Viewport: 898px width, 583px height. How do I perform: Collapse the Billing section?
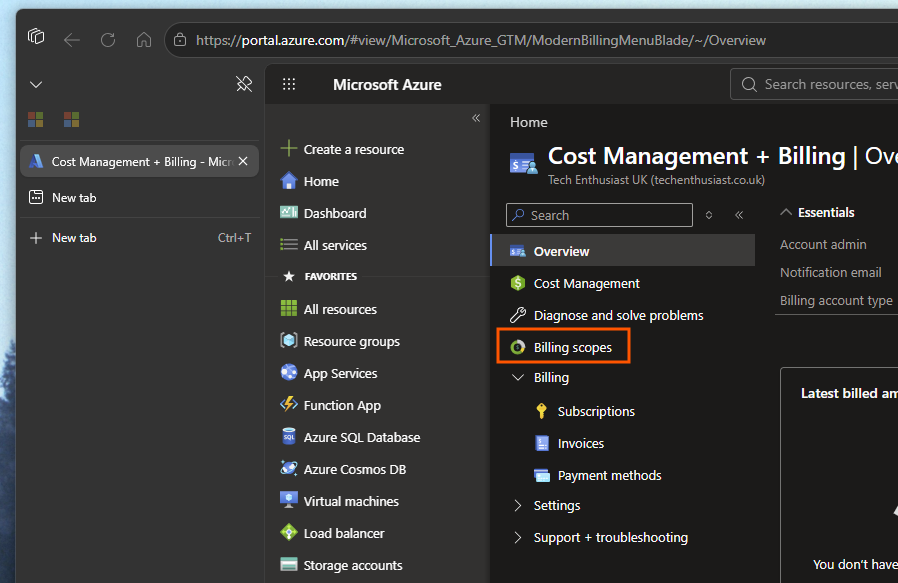click(518, 377)
